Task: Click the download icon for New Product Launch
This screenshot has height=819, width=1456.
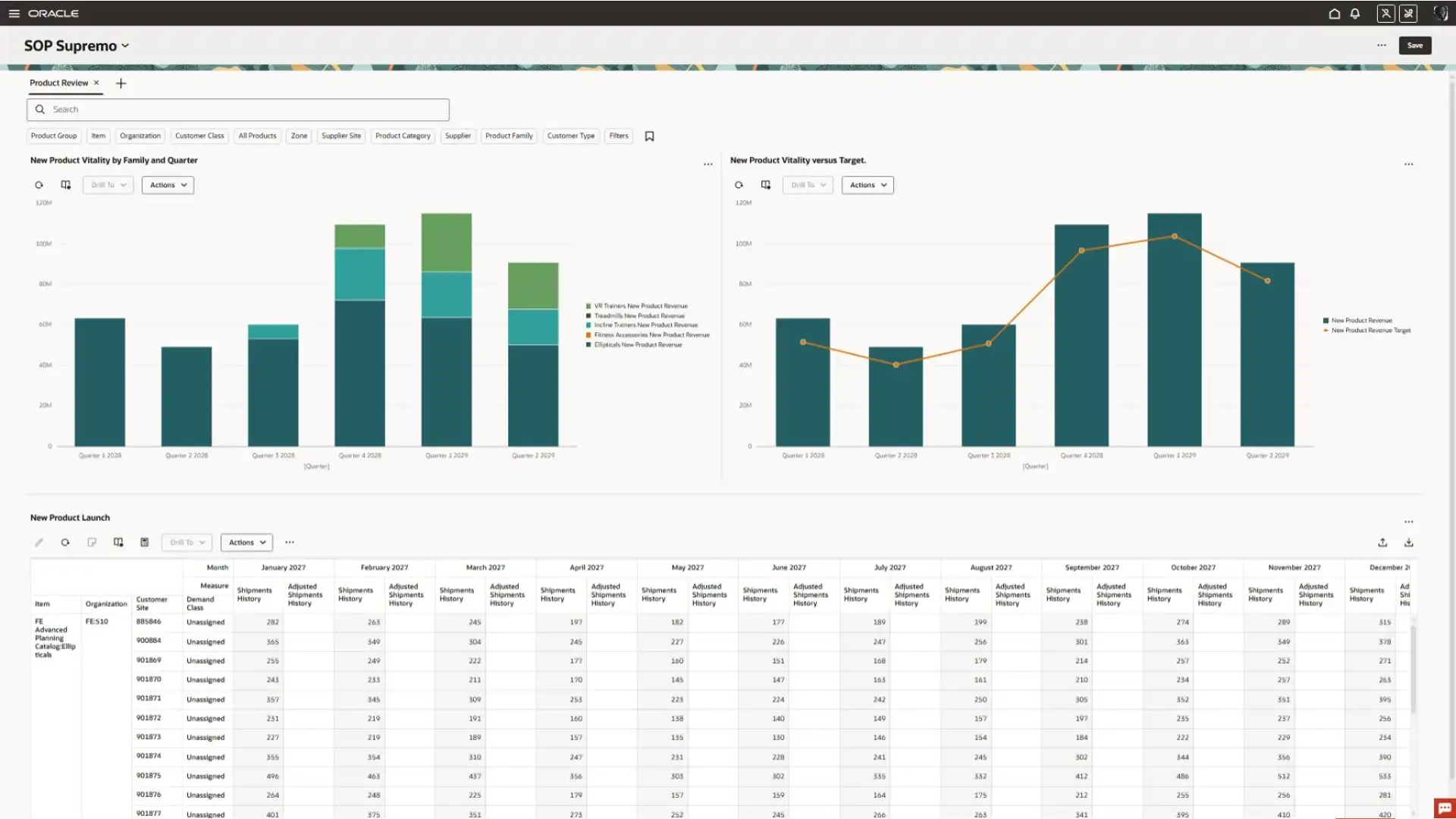Action: [x=1408, y=542]
